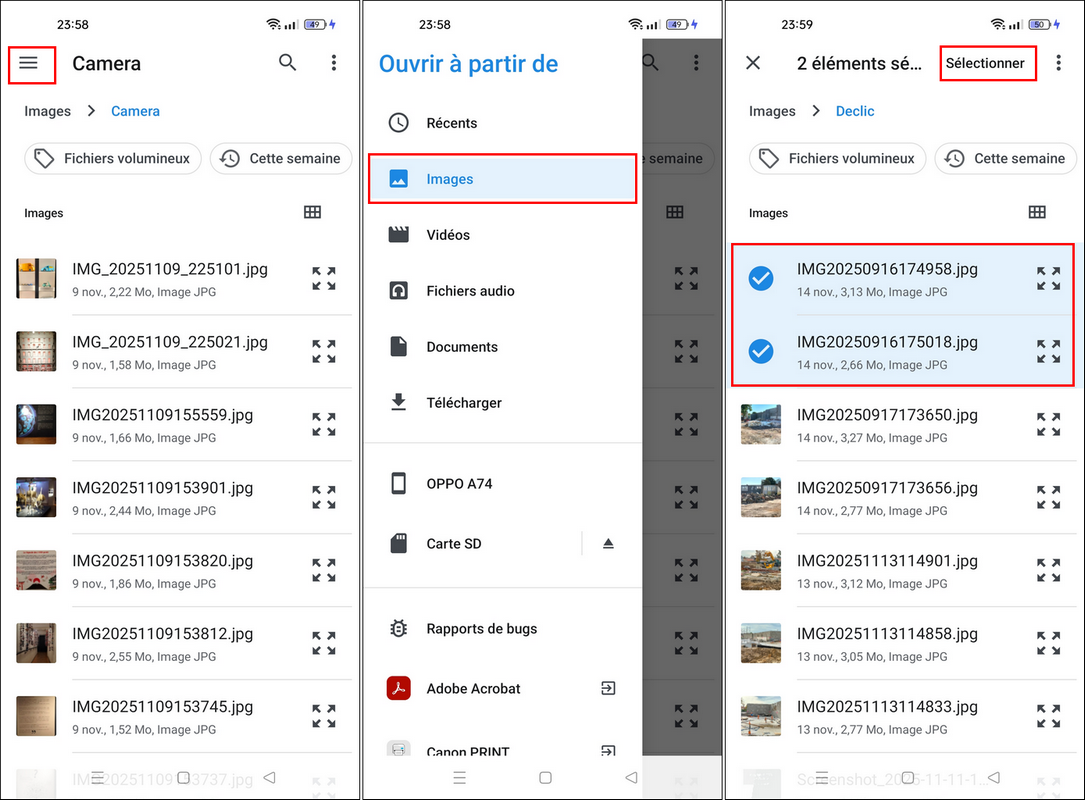Image resolution: width=1085 pixels, height=800 pixels.
Task: Tap the IMG20251109155559.jpg thumbnail
Action: point(37,424)
